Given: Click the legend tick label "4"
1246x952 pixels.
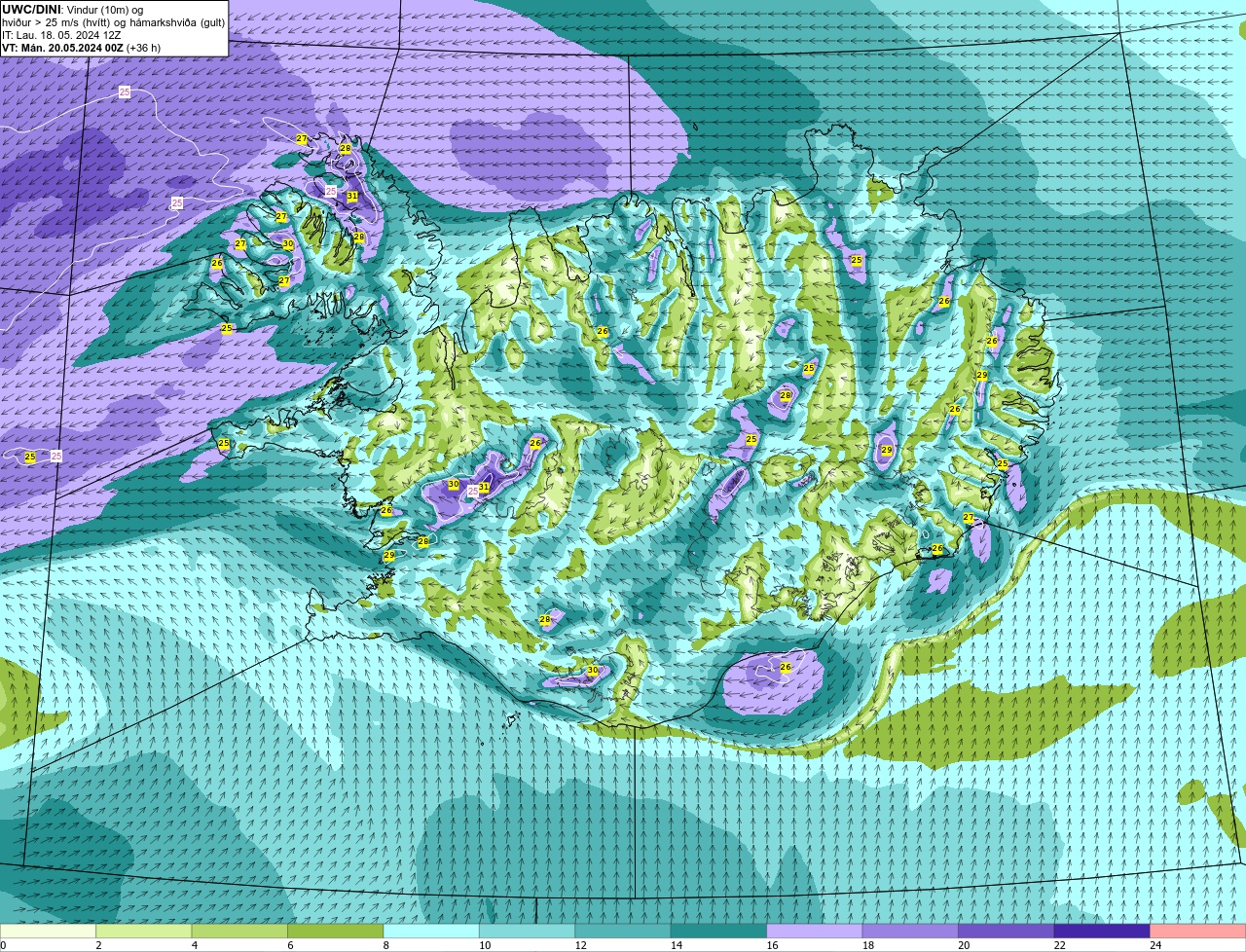Looking at the screenshot, I should pyautogui.click(x=194, y=945).
